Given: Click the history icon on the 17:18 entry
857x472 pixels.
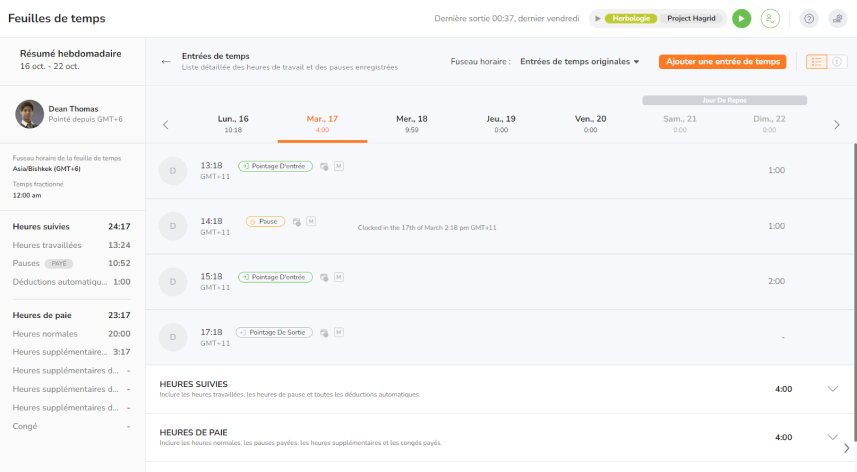Looking at the screenshot, I should (324, 333).
